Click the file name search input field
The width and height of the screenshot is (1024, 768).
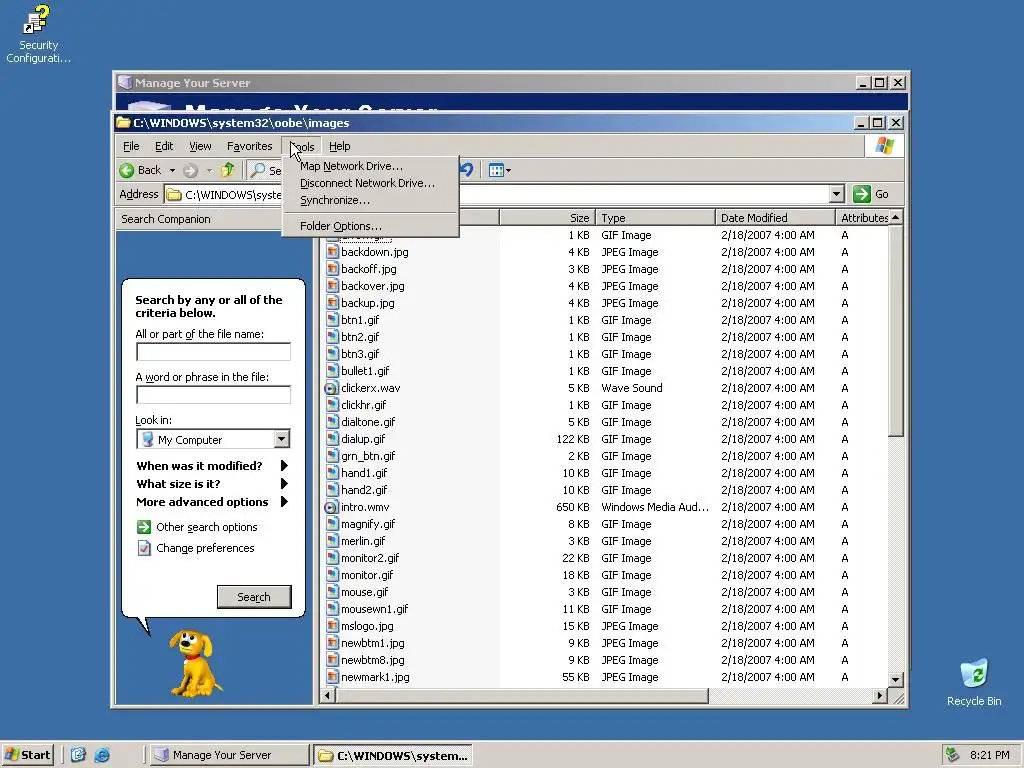(214, 352)
